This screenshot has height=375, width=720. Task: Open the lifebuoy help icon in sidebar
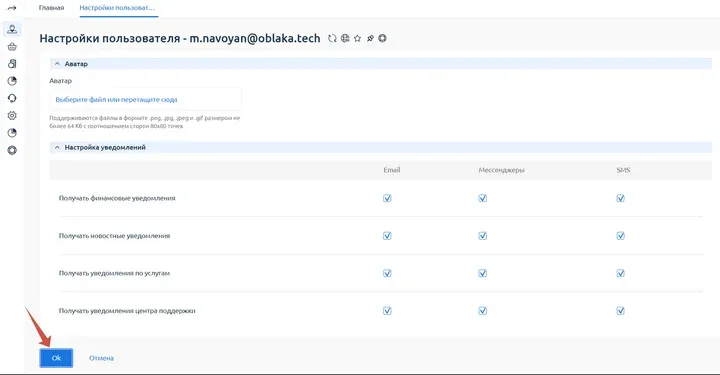12,150
